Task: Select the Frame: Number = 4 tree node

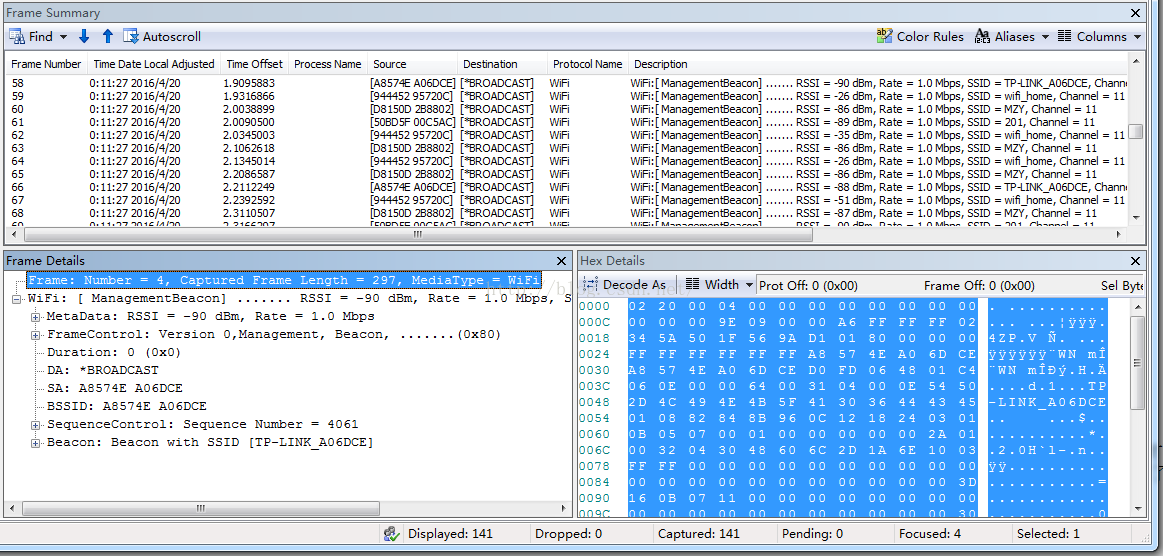Action: pos(283,280)
